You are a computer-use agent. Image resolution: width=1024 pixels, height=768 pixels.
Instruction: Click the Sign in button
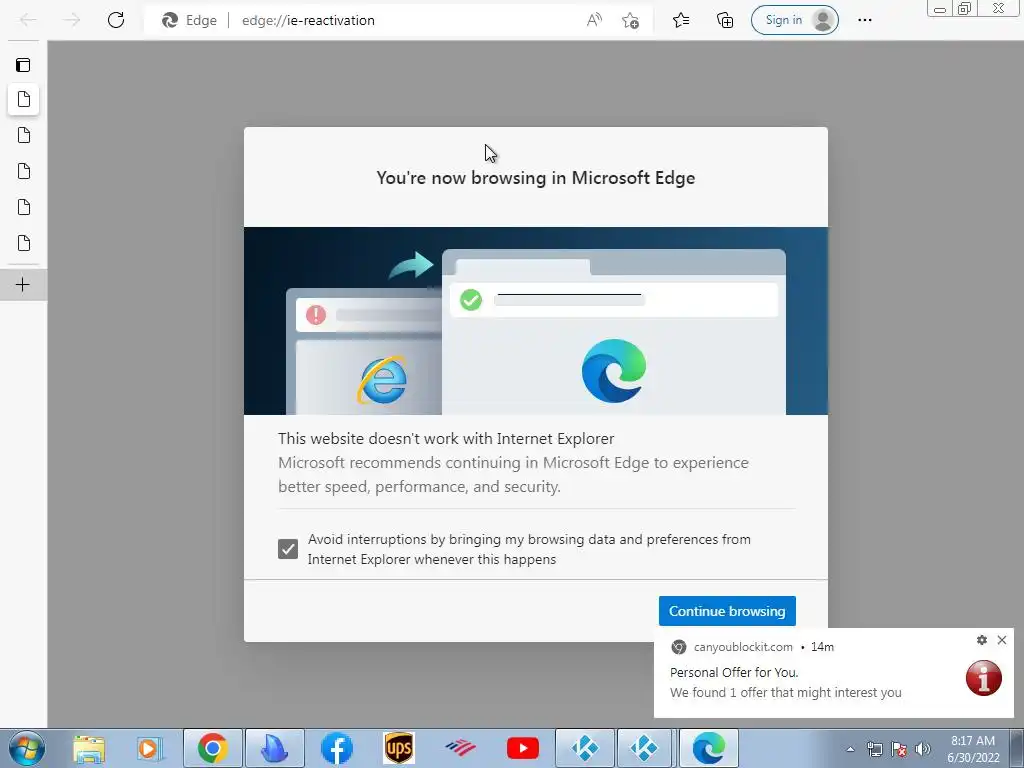point(795,20)
